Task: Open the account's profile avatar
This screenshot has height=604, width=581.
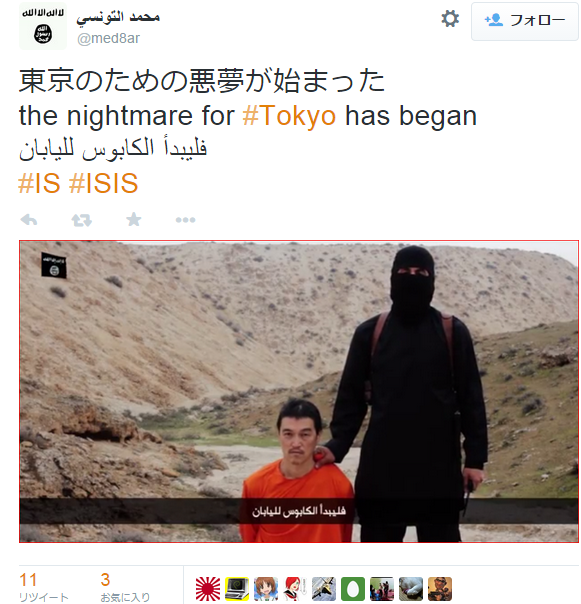Action: point(43,26)
